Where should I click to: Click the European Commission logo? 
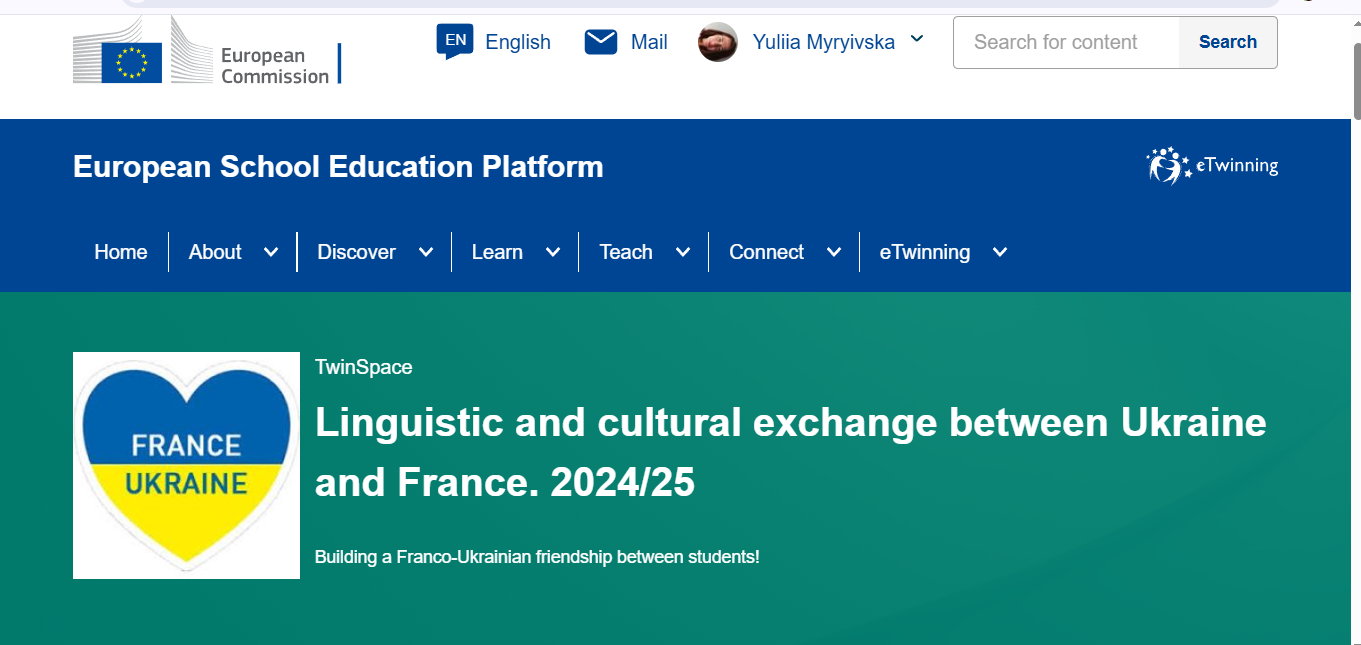coord(207,50)
